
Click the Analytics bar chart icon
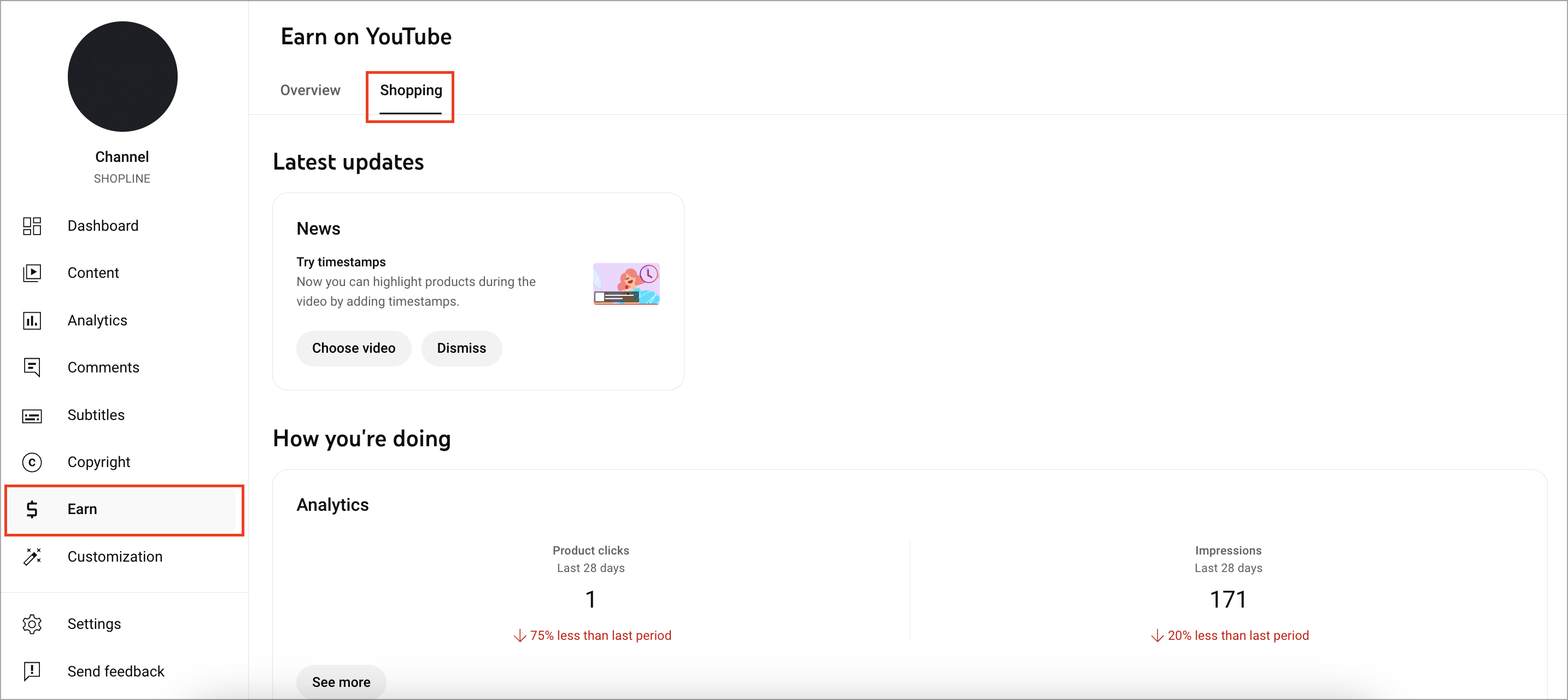(32, 320)
